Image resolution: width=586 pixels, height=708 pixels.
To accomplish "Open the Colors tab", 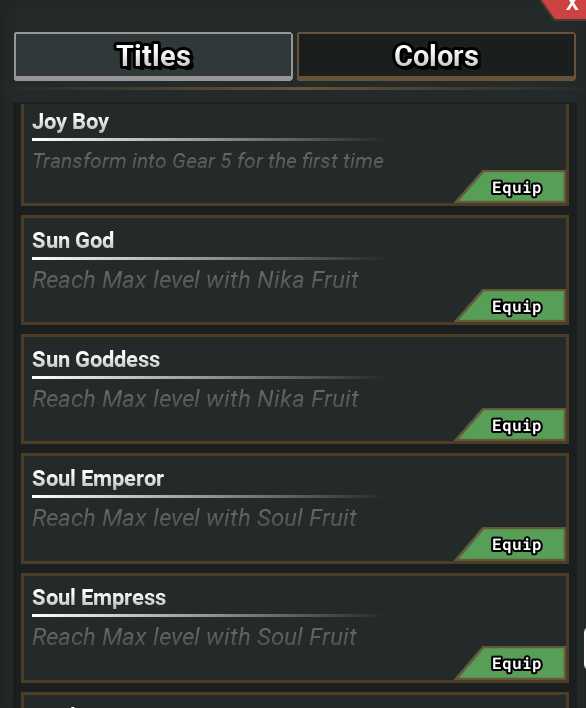I will (436, 56).
